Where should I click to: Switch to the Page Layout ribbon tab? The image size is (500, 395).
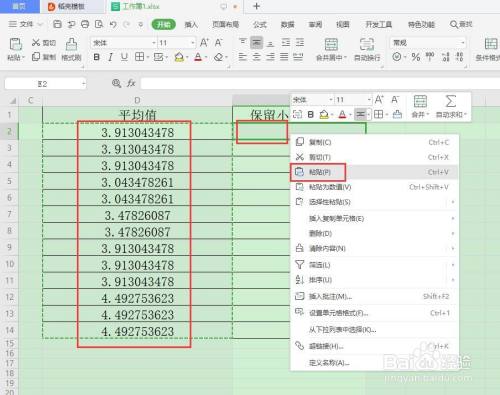pyautogui.click(x=226, y=24)
